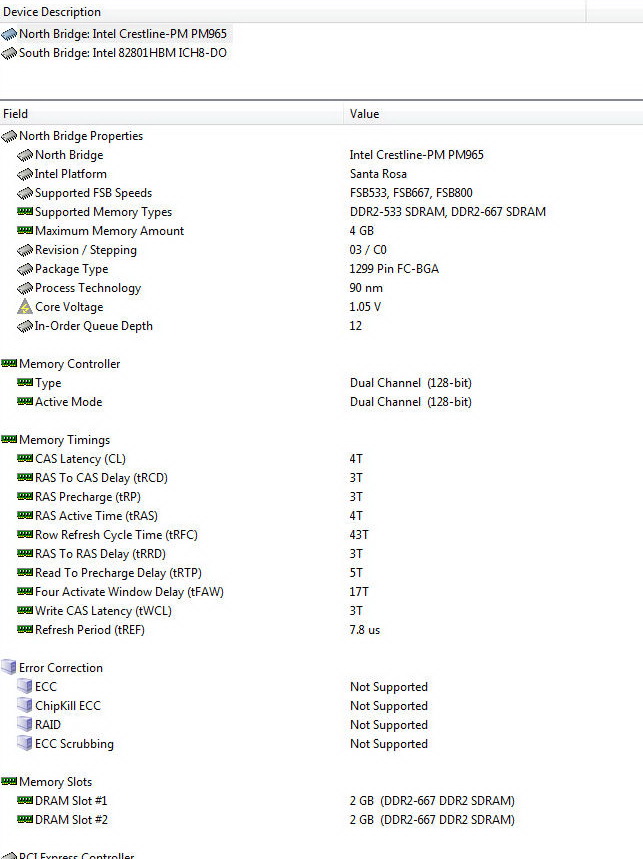Select the ECC Scrubbing row
This screenshot has height=859, width=643.
[x=74, y=744]
